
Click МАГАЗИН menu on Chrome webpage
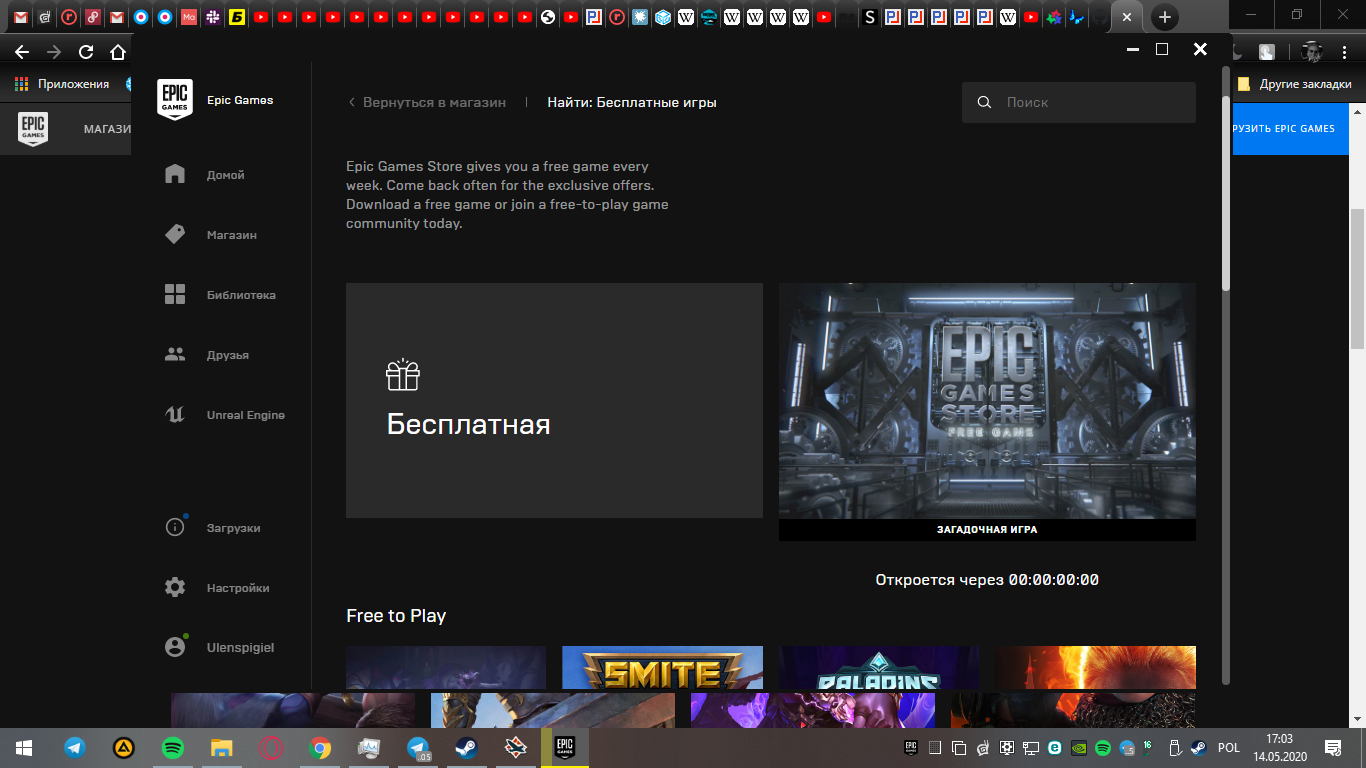(107, 129)
